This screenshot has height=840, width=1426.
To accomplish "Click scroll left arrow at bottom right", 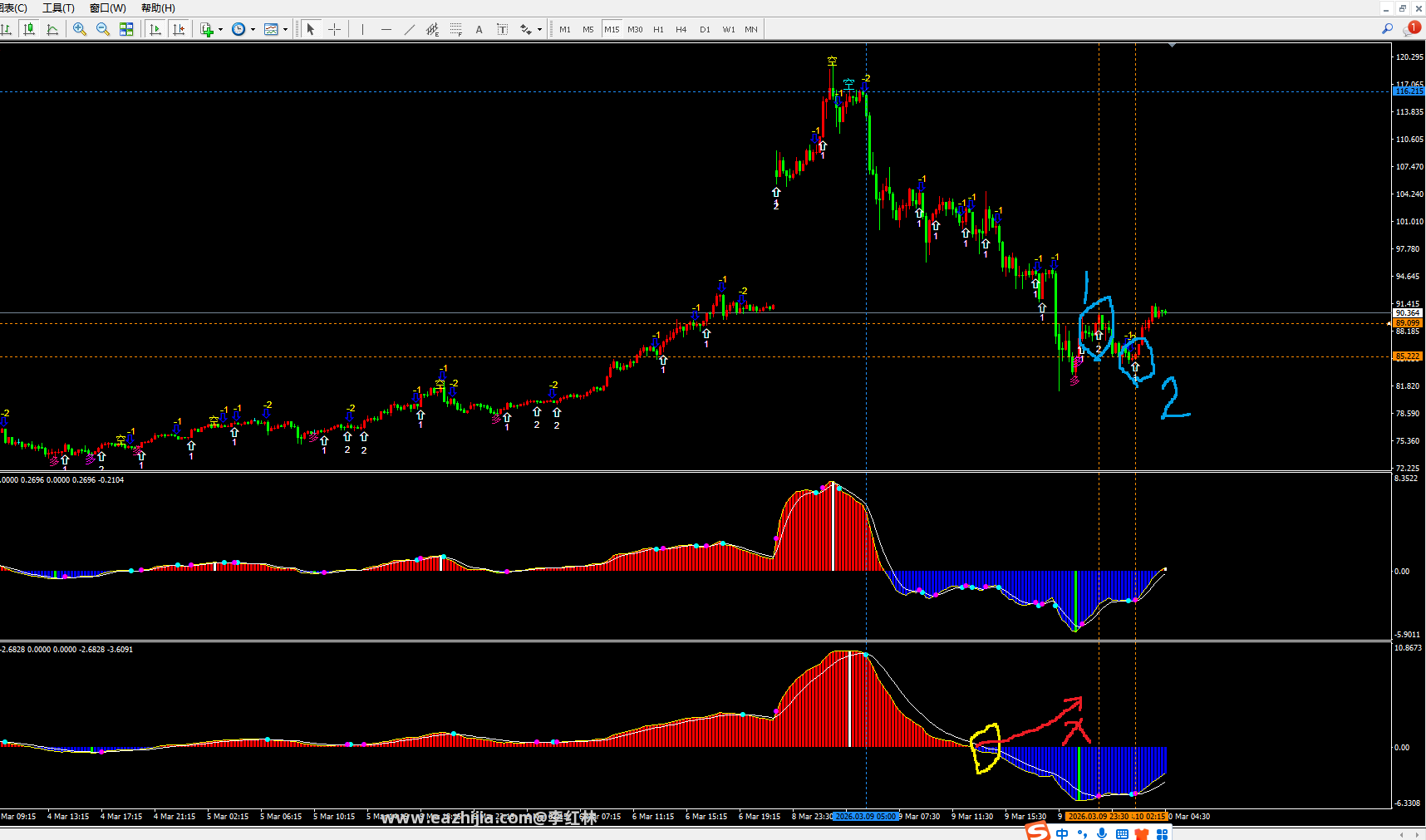I will pos(1402,834).
